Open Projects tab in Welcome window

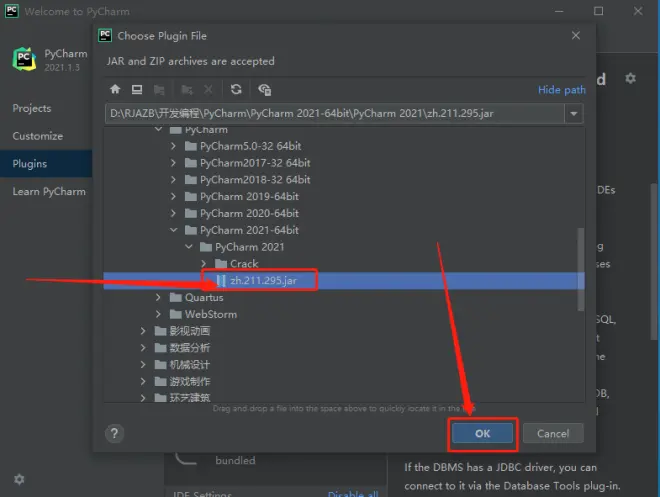pyautogui.click(x=46, y=108)
